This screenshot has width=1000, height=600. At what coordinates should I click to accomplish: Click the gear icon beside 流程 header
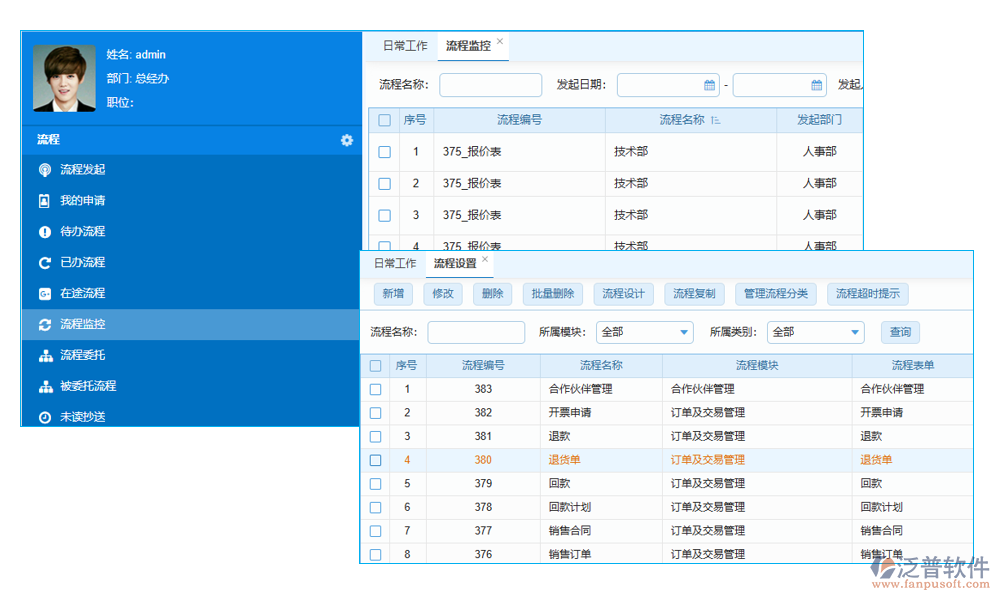click(346, 141)
